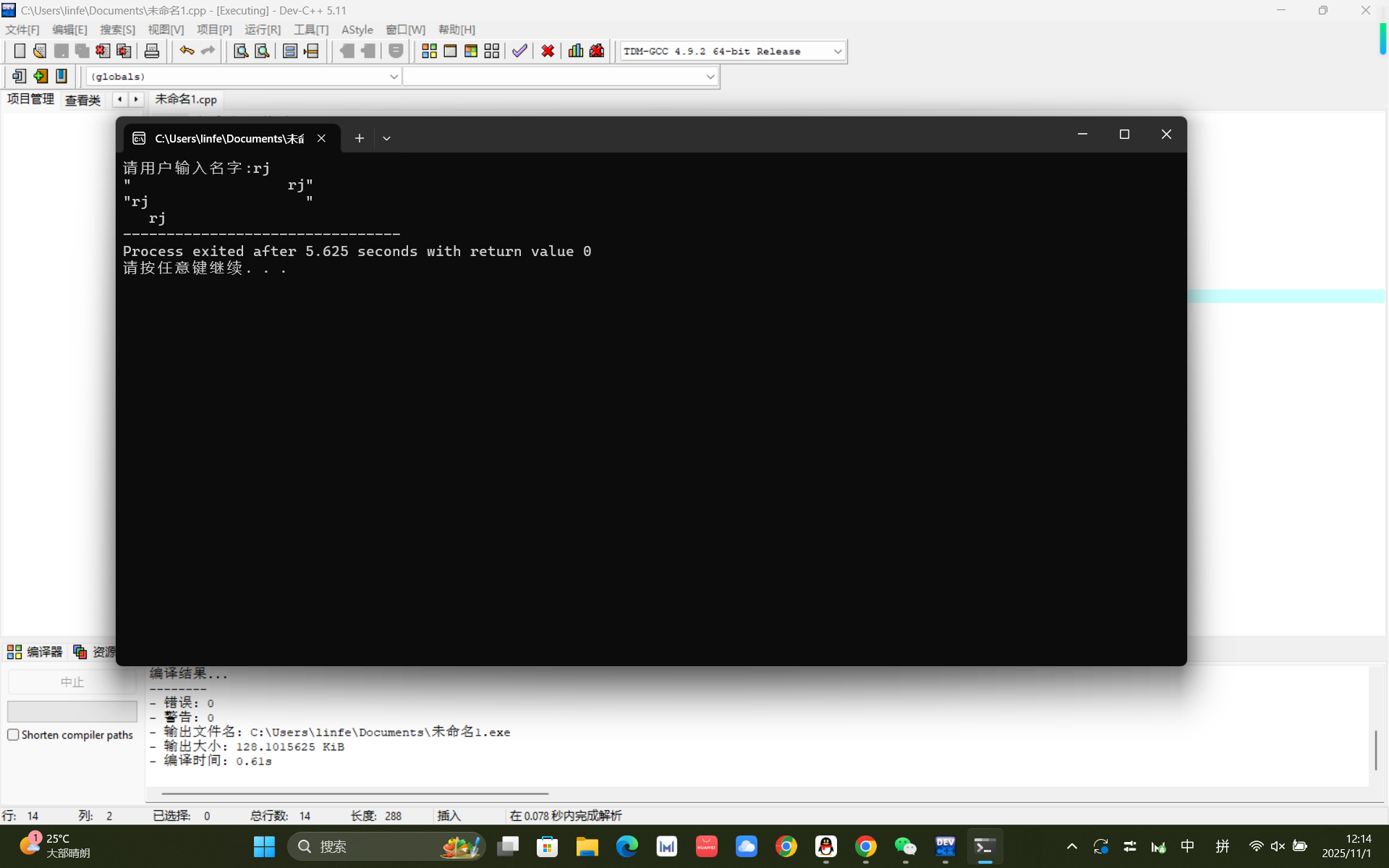
Task: Click the Compile icon with four squares
Action: 429,51
